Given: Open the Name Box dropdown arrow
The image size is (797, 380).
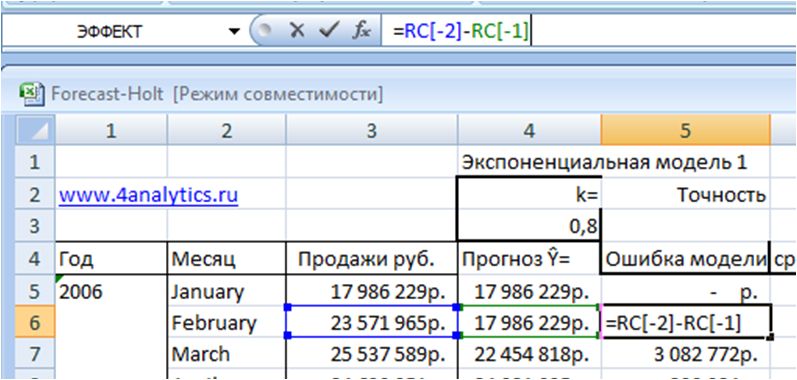Looking at the screenshot, I should pos(234,32).
